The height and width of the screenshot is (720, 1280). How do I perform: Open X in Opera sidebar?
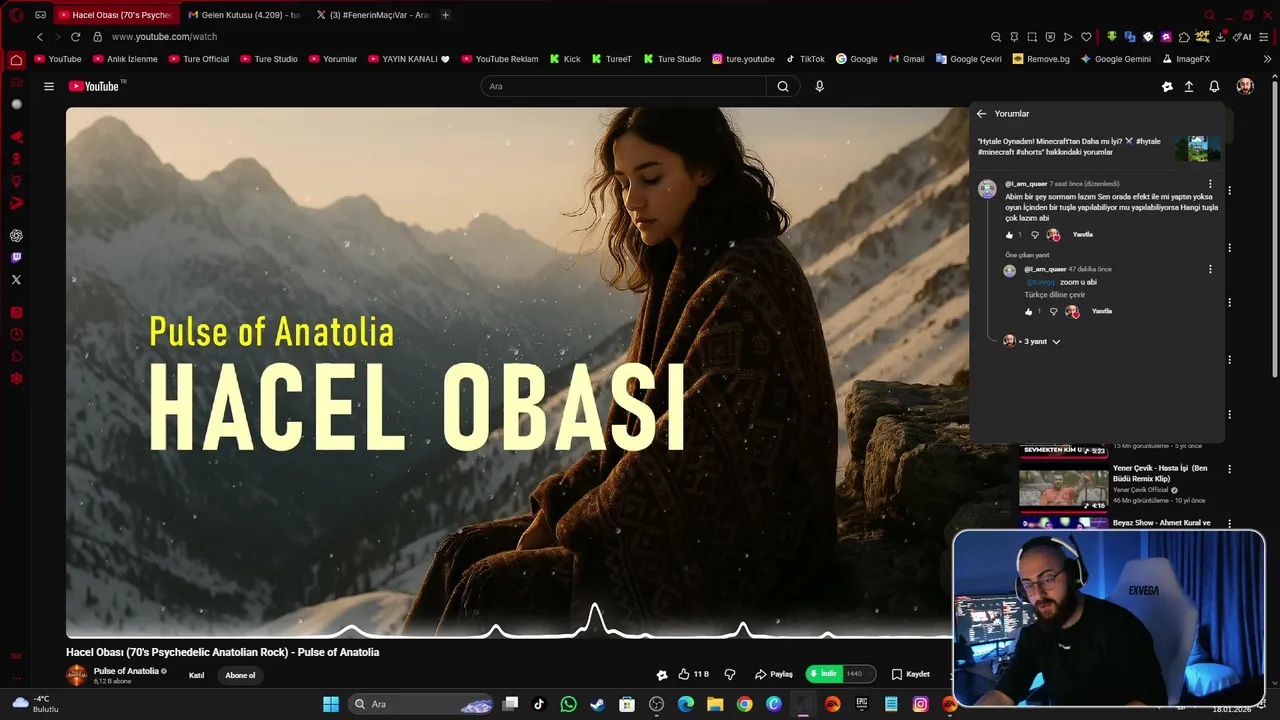coord(16,280)
